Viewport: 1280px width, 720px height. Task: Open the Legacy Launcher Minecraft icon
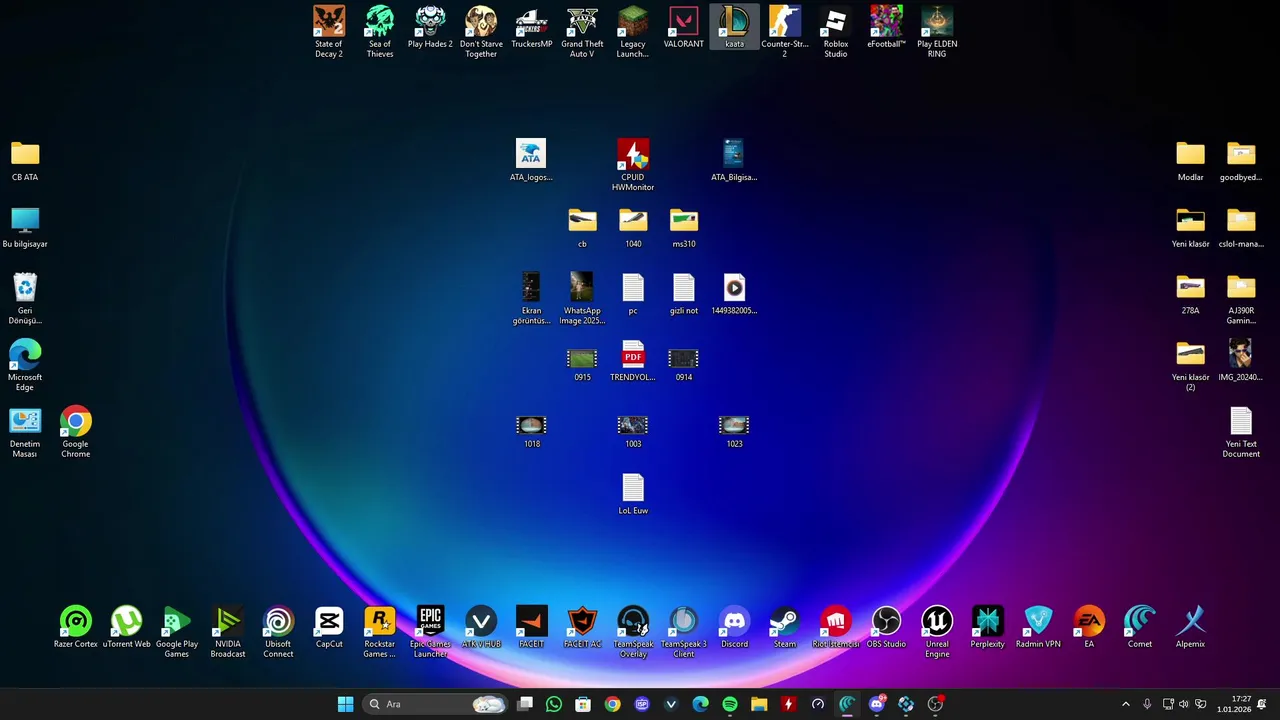pyautogui.click(x=633, y=32)
